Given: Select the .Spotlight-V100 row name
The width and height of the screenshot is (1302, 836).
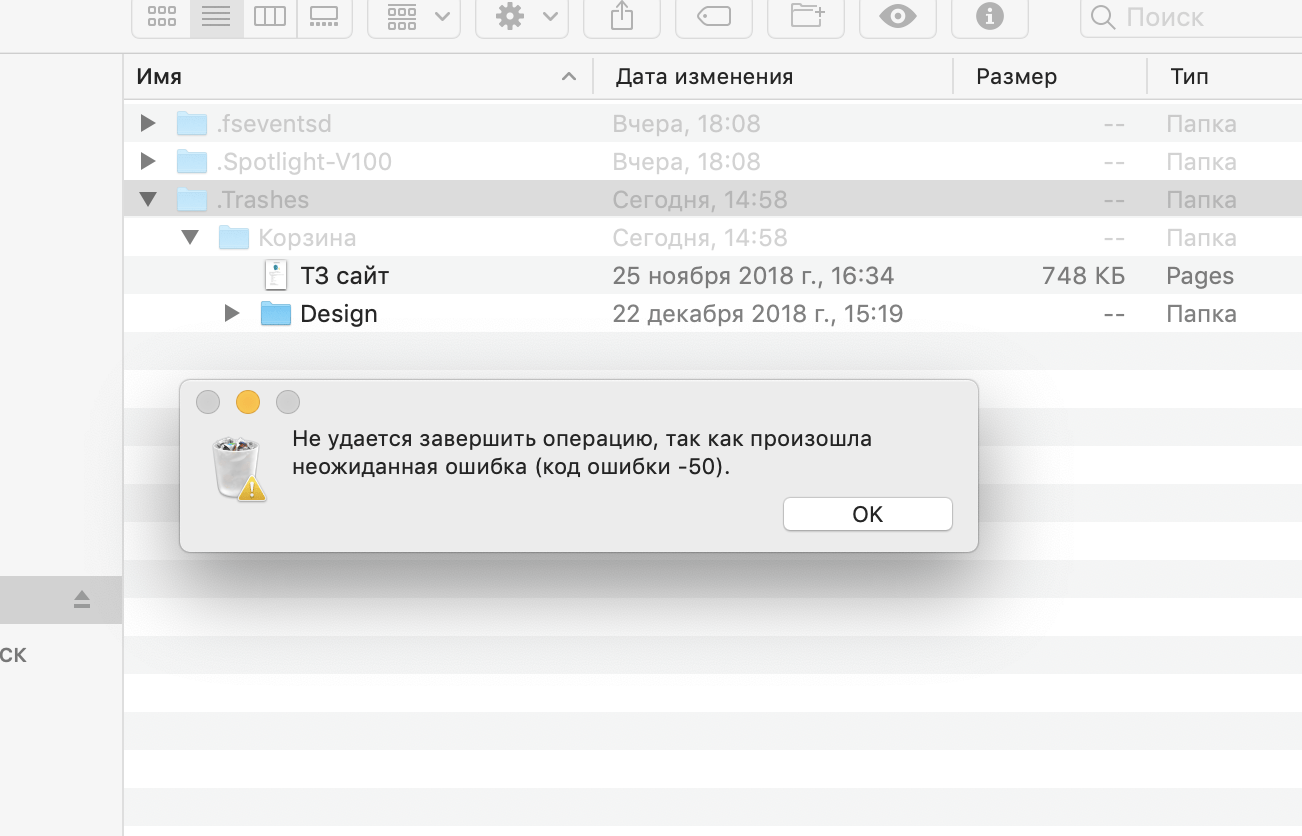Looking at the screenshot, I should [304, 162].
